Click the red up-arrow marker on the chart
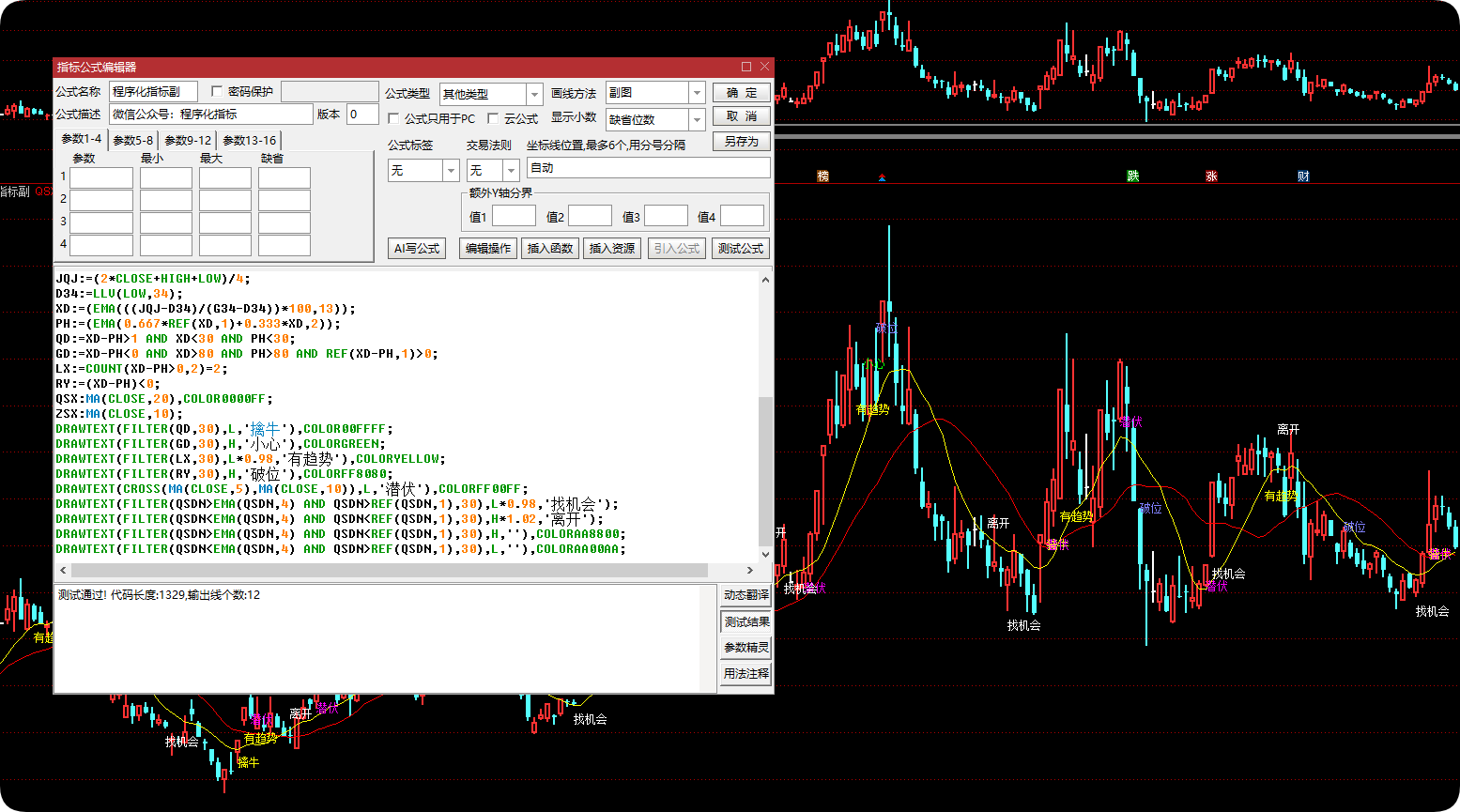Image resolution: width=1460 pixels, height=812 pixels. (882, 177)
